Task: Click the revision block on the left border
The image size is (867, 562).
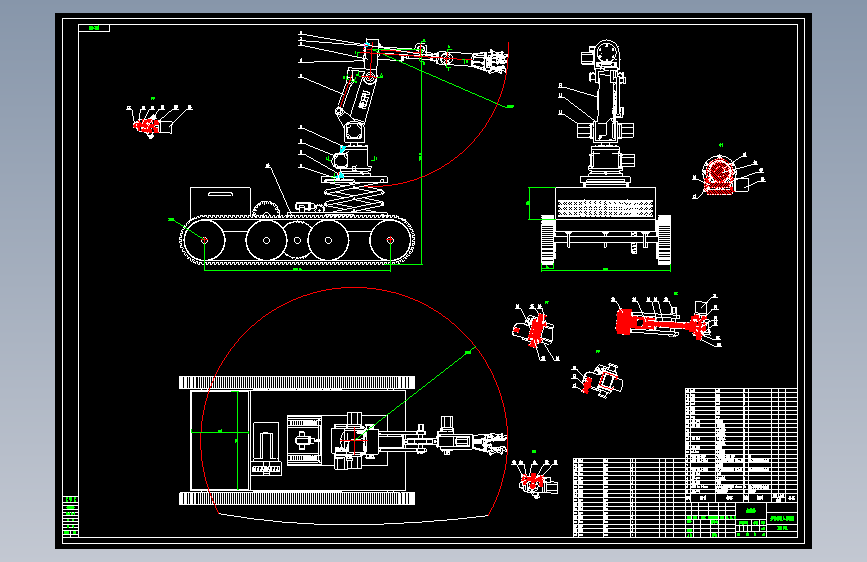Action: point(70,517)
